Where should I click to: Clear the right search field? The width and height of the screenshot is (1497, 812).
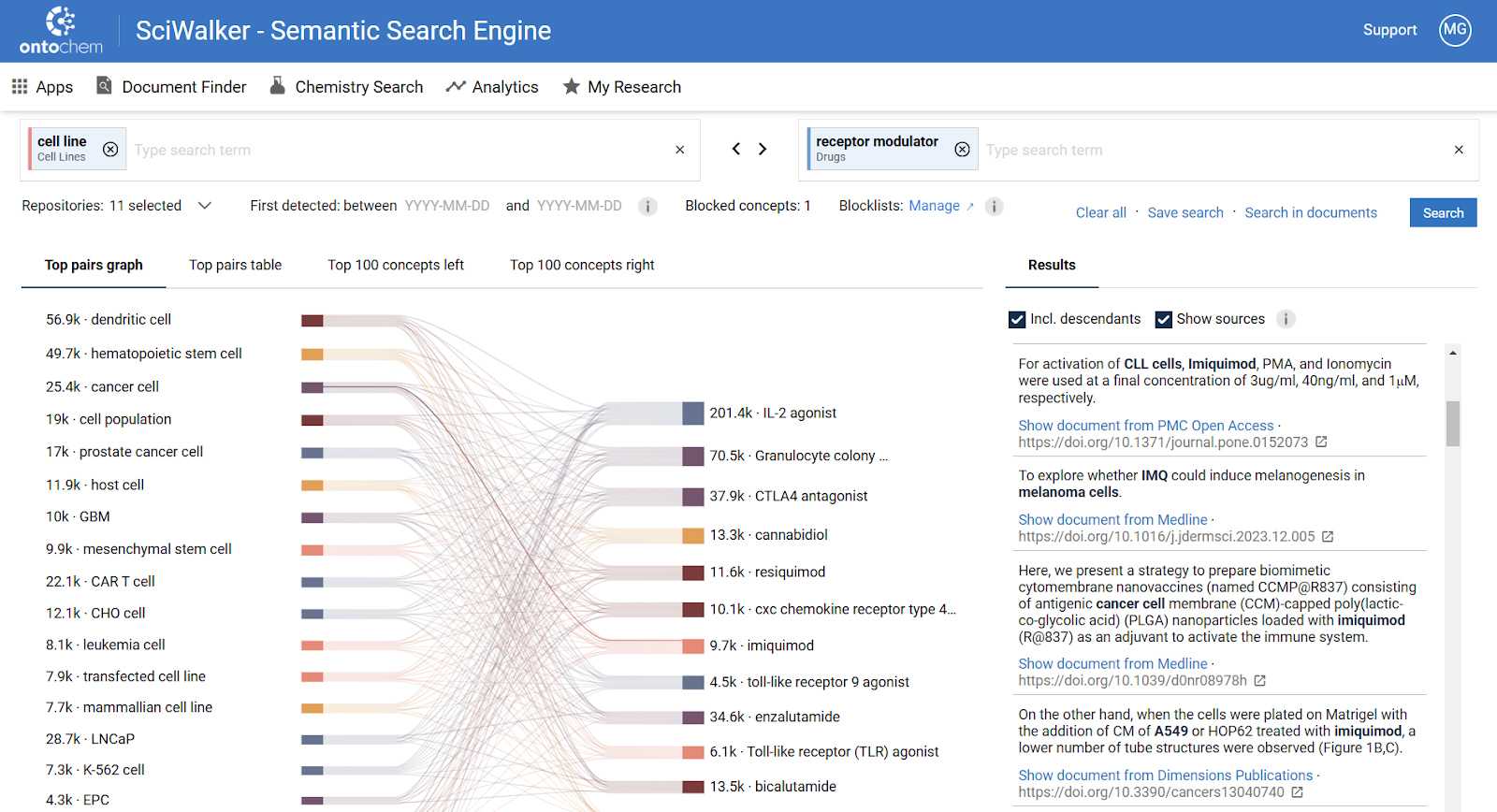tap(1459, 150)
